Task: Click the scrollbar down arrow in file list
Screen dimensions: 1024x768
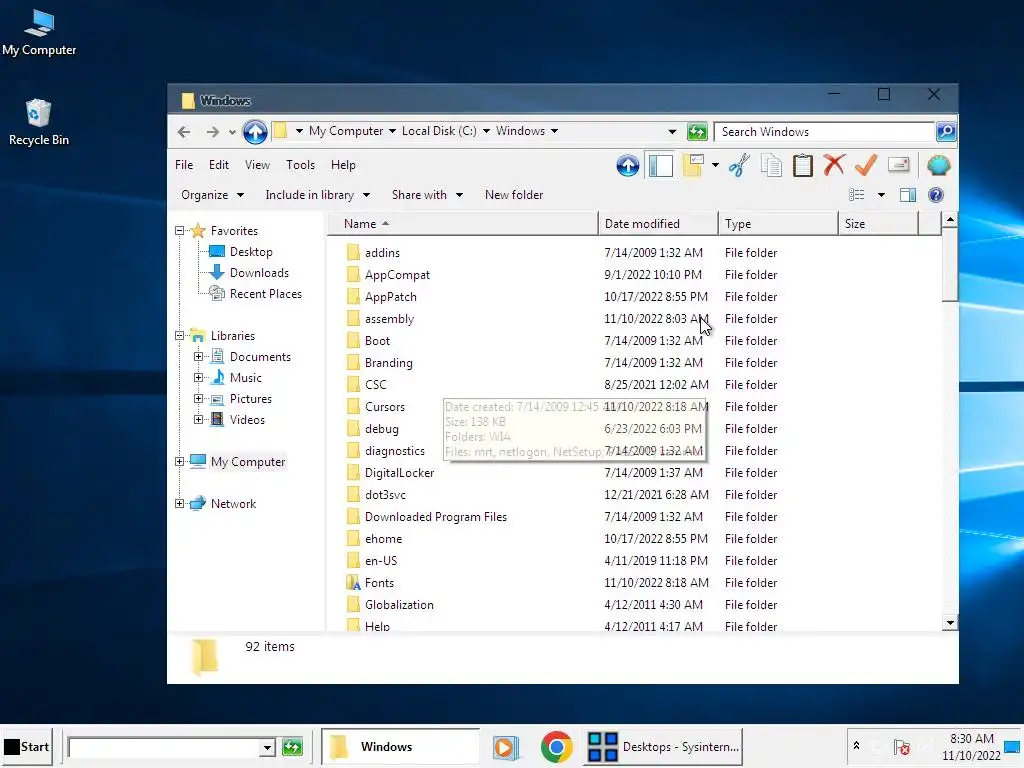Action: [x=950, y=623]
